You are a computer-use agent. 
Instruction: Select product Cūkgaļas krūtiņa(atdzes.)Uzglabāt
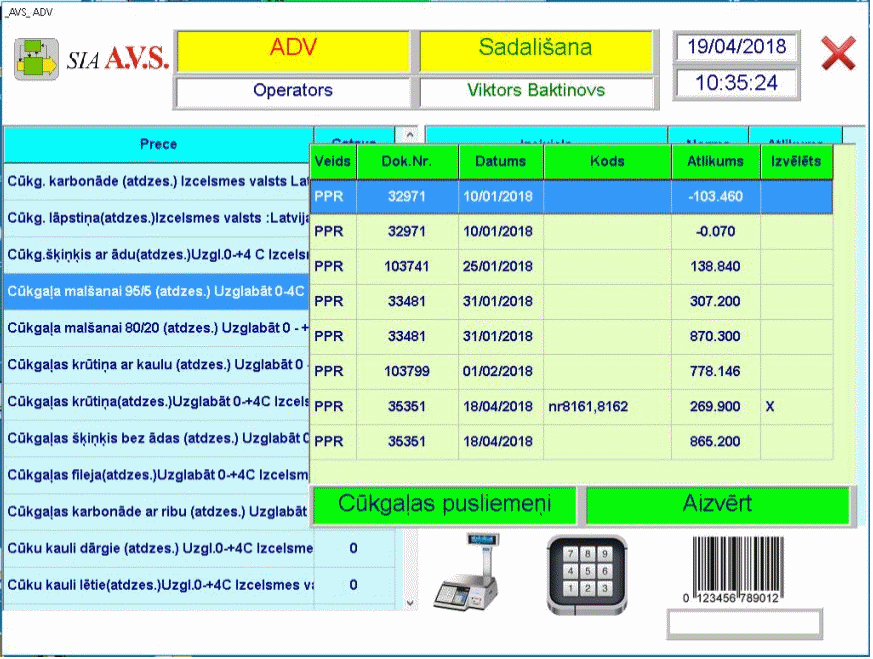click(x=156, y=402)
